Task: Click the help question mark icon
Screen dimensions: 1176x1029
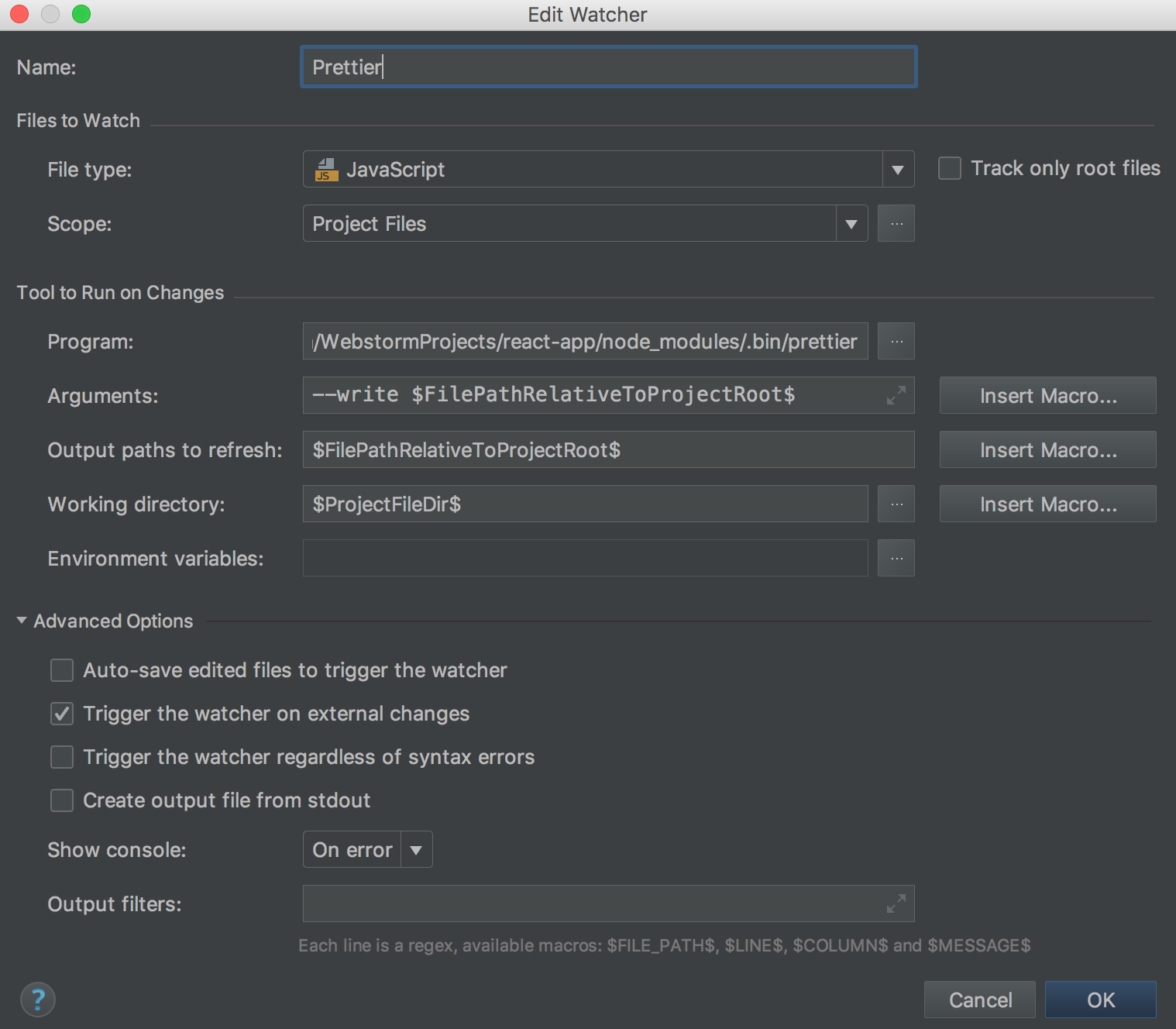Action: point(37,1000)
